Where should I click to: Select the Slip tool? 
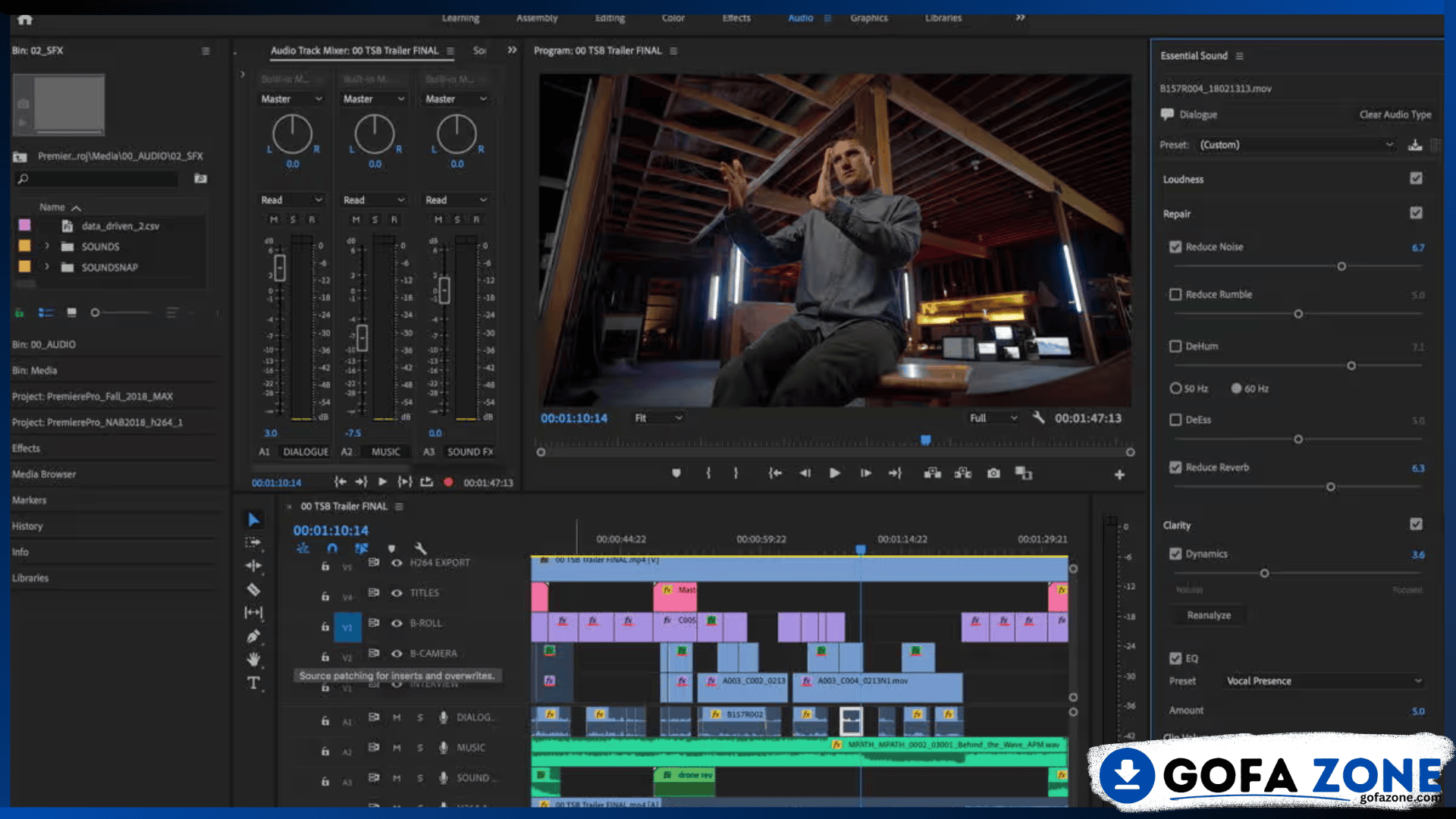coord(253,612)
